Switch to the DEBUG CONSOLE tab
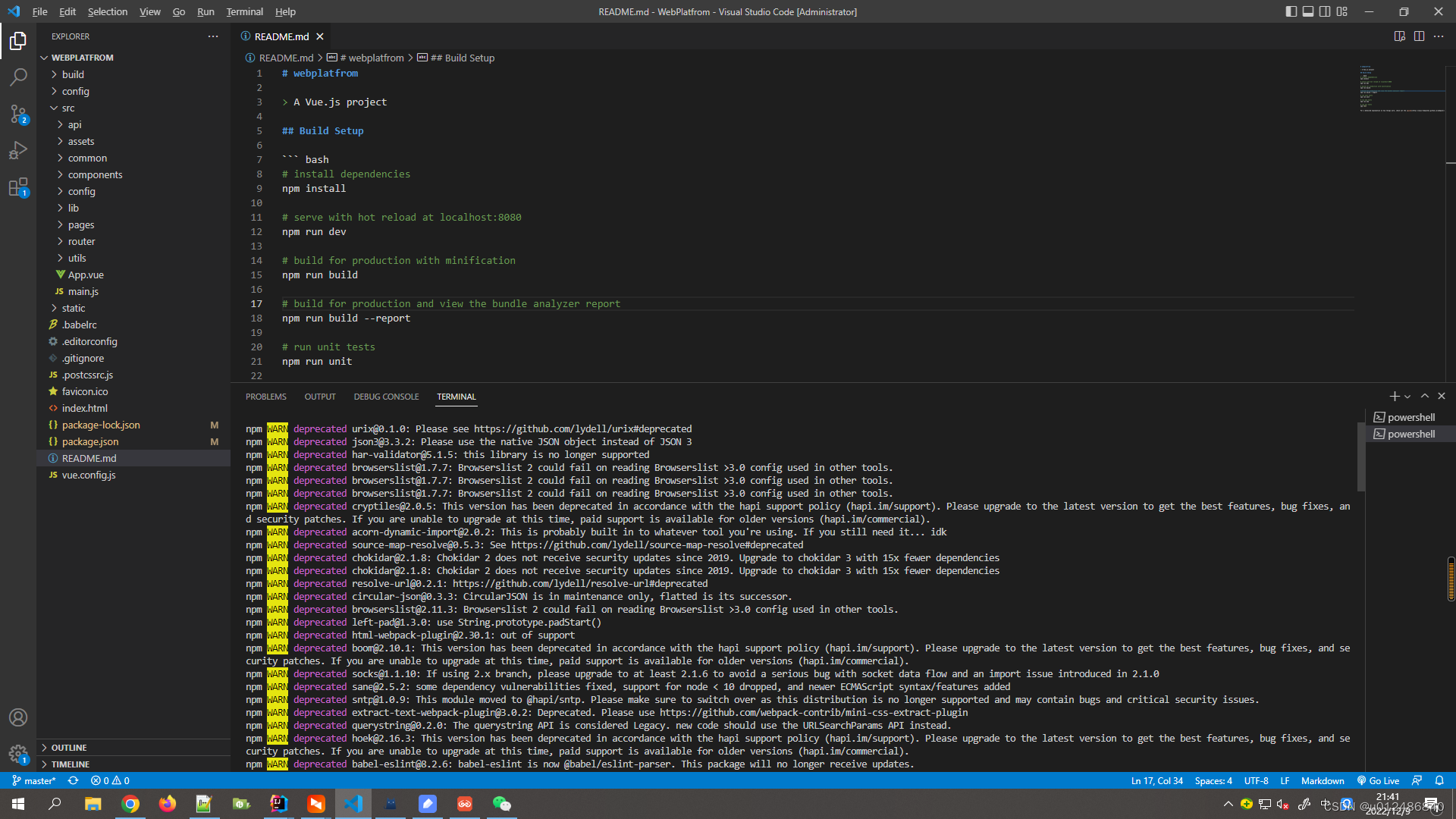 pyautogui.click(x=386, y=397)
